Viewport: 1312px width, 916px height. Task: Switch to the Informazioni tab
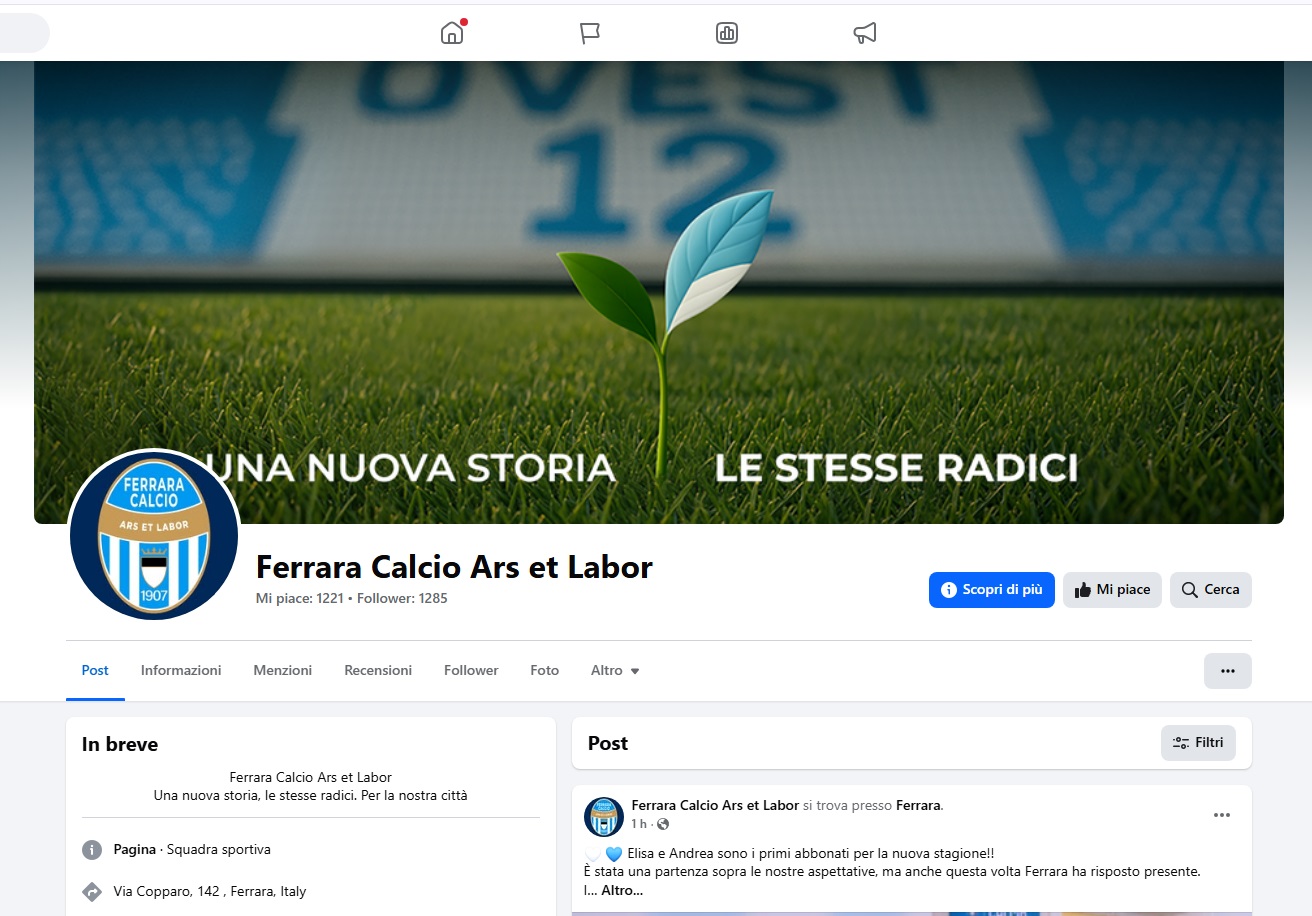coord(181,670)
